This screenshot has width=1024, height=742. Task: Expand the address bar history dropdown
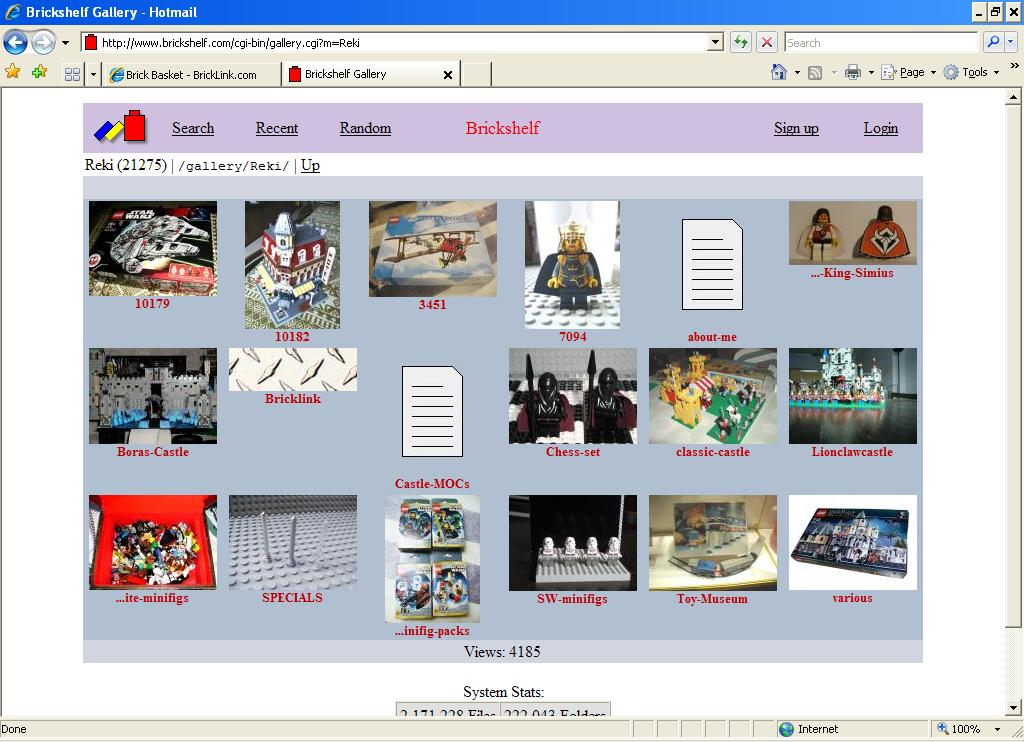(x=716, y=42)
